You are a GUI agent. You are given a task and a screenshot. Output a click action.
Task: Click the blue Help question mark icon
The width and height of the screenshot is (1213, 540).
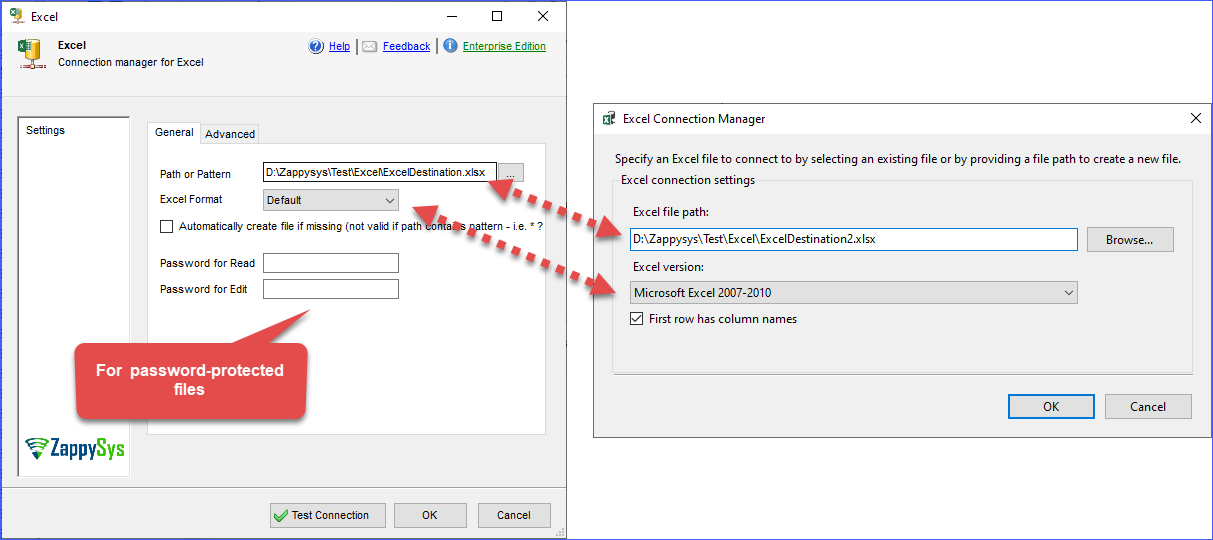(x=316, y=46)
